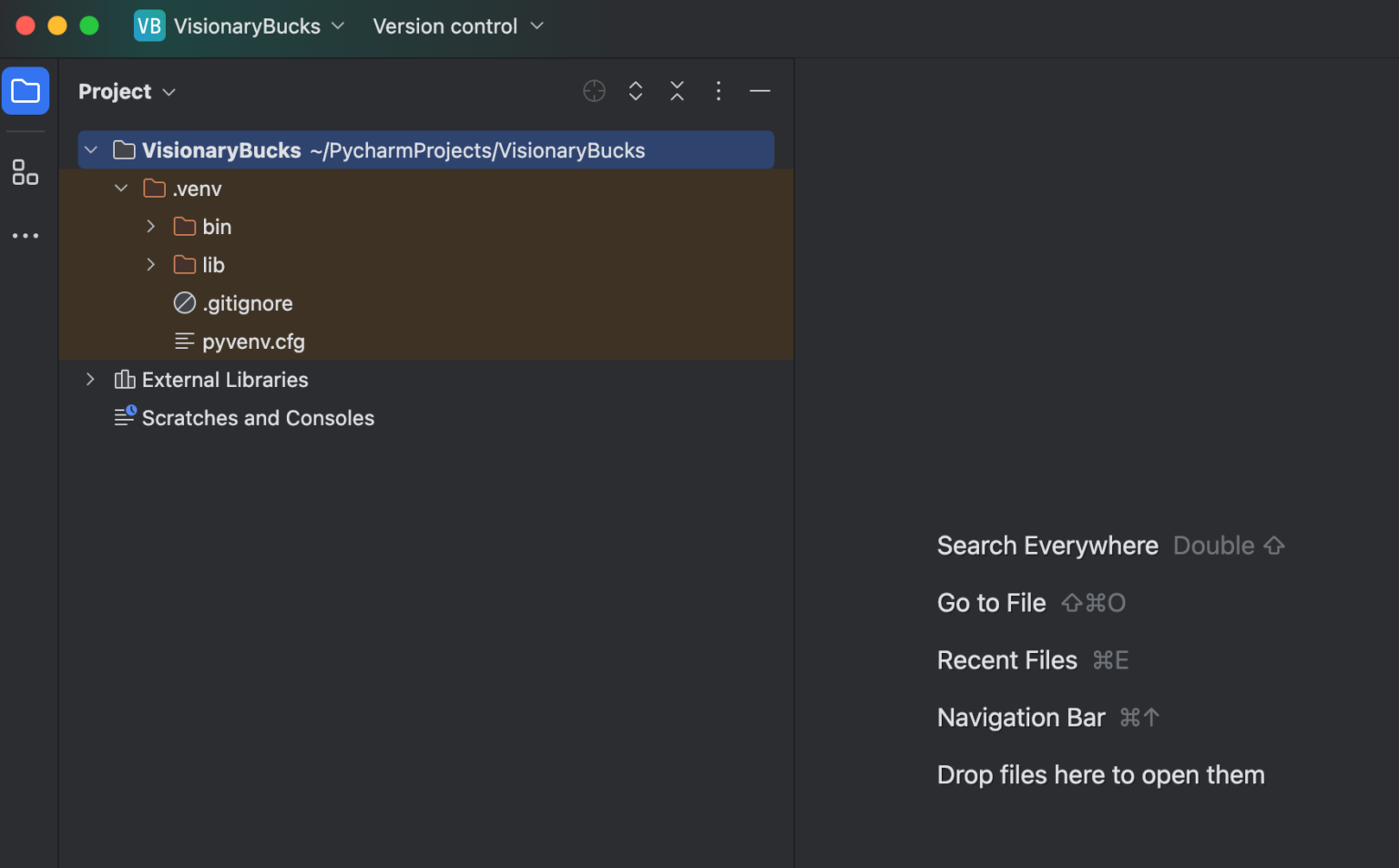Open More Tool Windows via ellipsis icon
The image size is (1399, 868).
(x=26, y=235)
